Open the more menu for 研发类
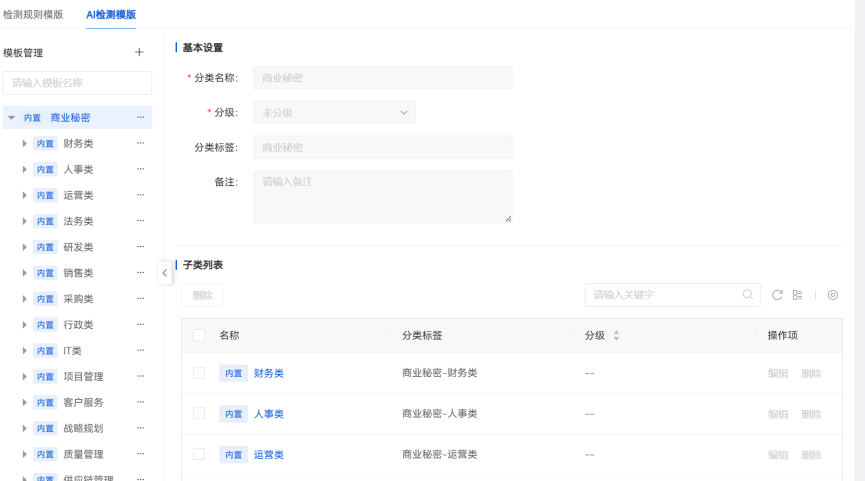Viewport: 865px width, 481px height. click(140, 247)
